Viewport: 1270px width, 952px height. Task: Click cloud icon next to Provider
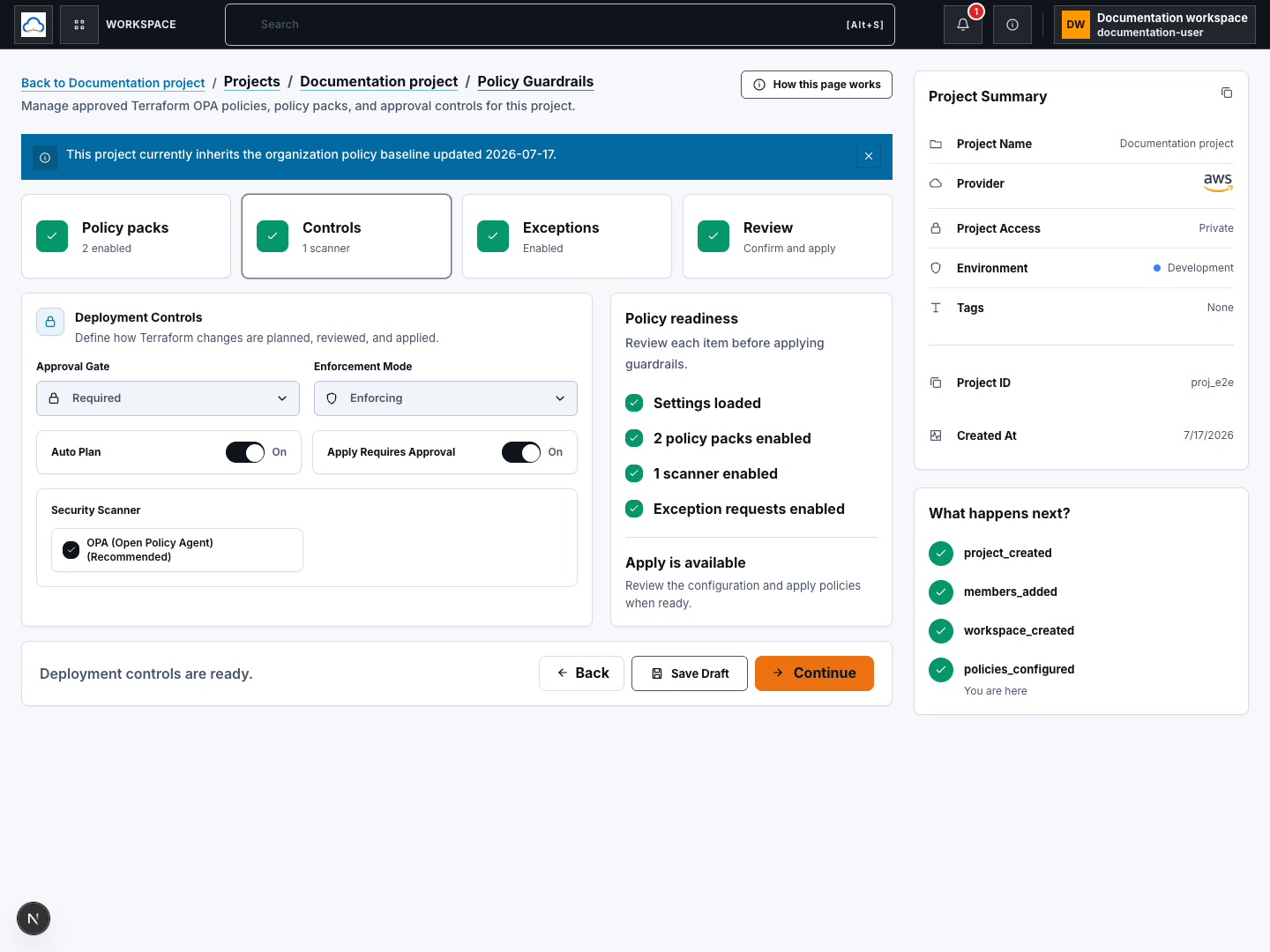(936, 183)
